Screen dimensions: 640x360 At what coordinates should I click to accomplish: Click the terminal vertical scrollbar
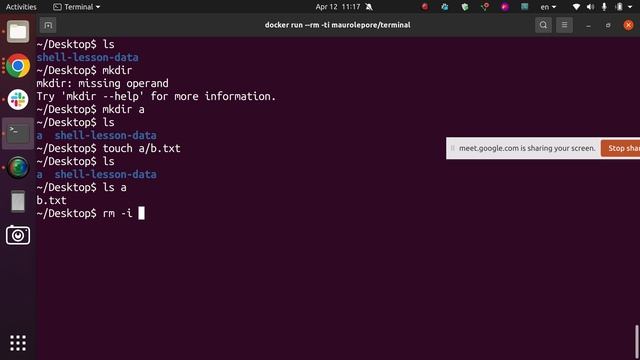point(637,342)
